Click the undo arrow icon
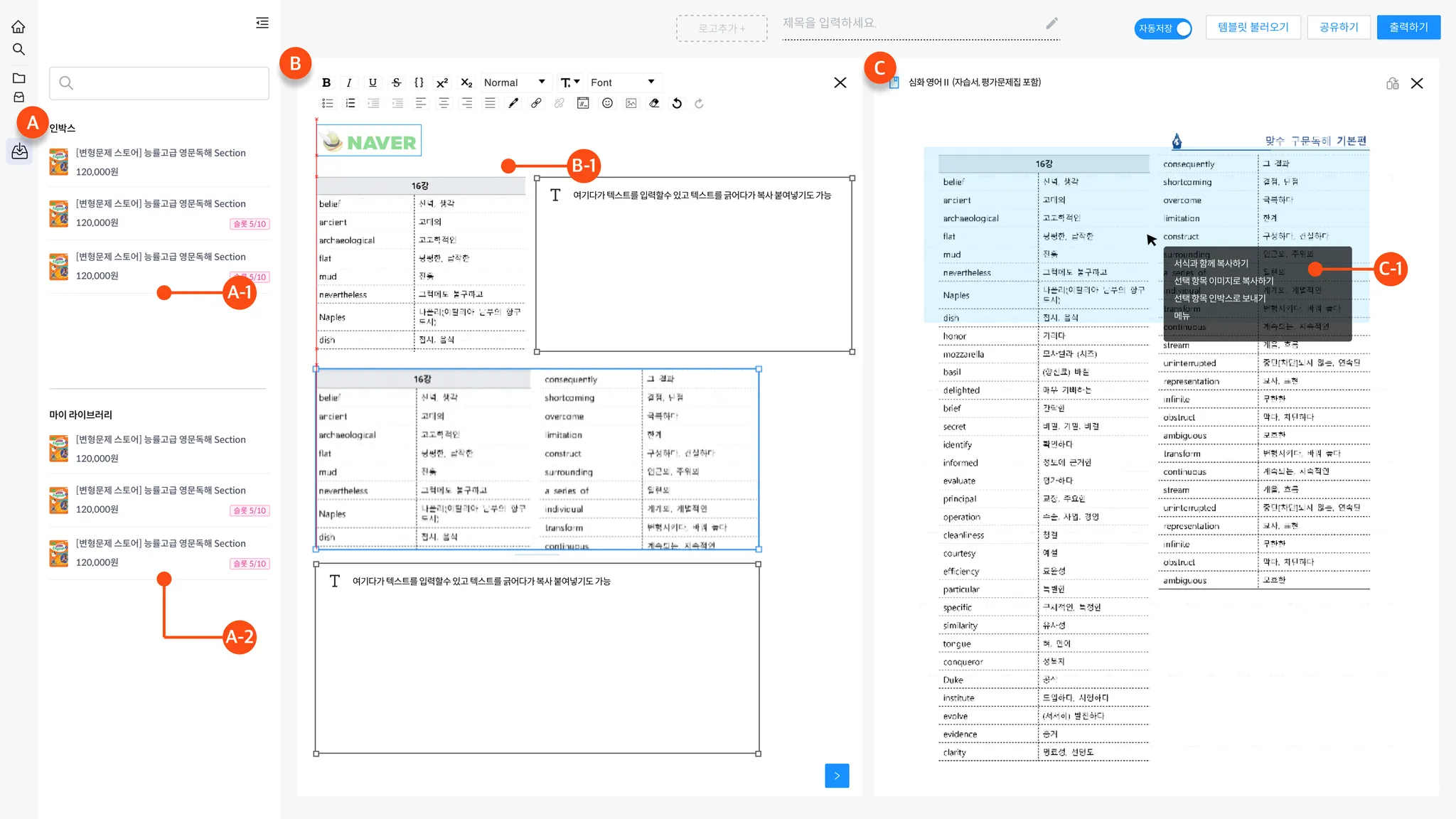This screenshot has width=1456, height=819. 677,103
